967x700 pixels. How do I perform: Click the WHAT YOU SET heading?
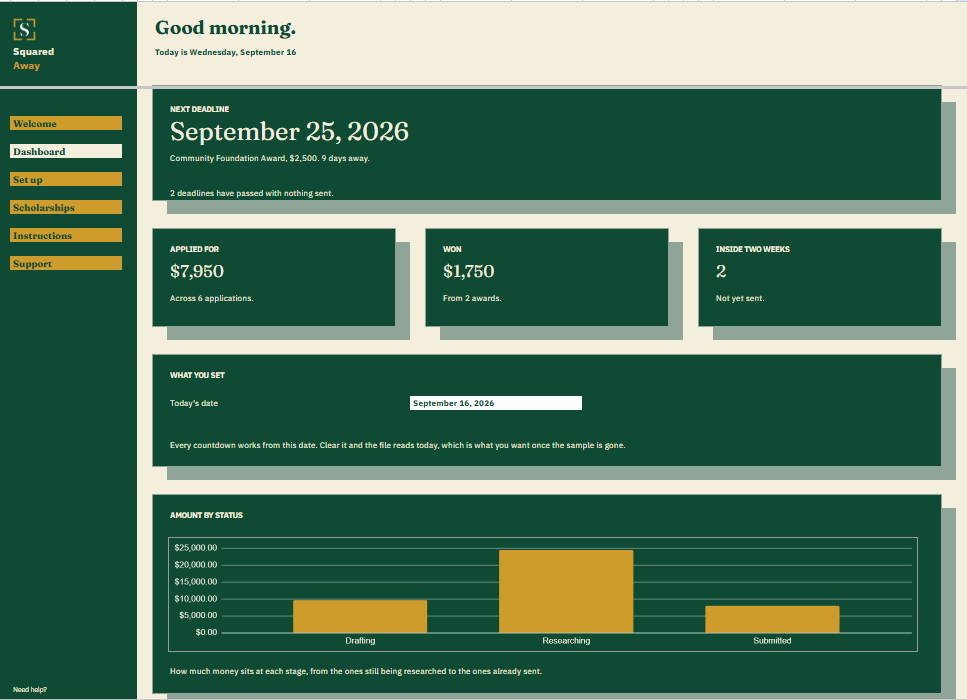point(197,375)
